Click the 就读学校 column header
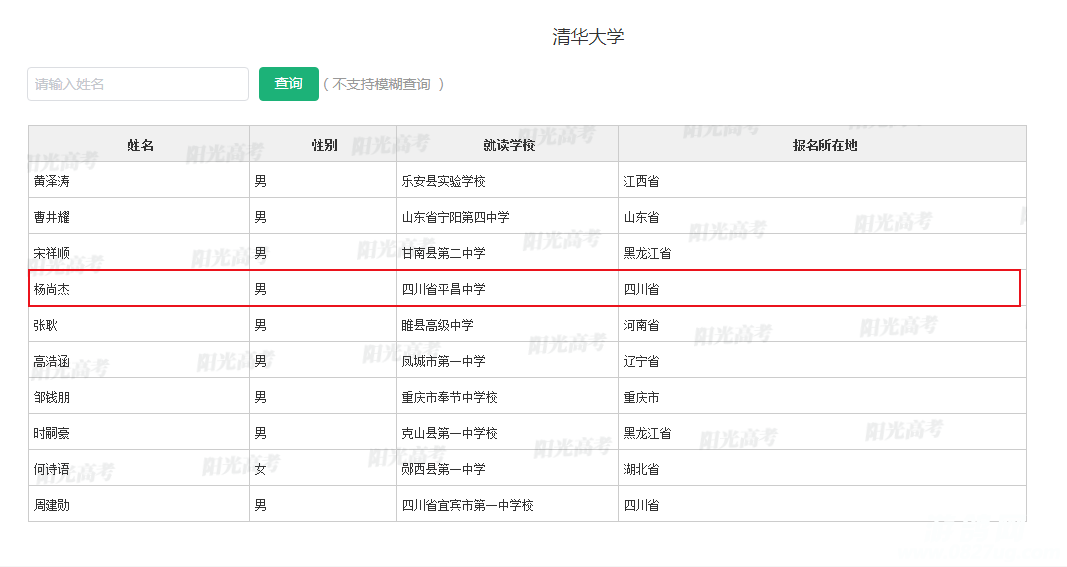The width and height of the screenshot is (1067, 567). pyautogui.click(x=508, y=145)
